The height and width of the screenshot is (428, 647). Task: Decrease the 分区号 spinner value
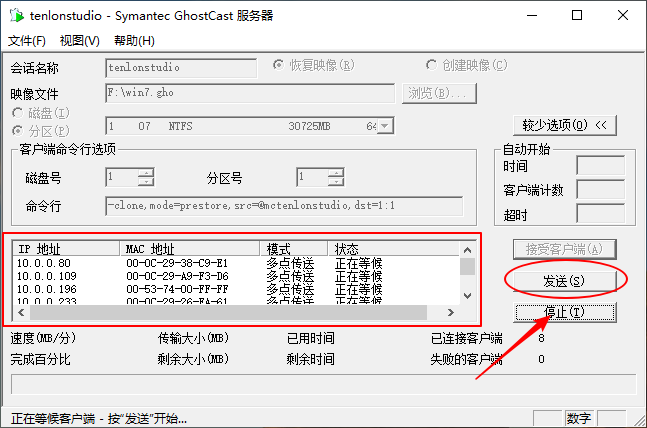click(336, 181)
